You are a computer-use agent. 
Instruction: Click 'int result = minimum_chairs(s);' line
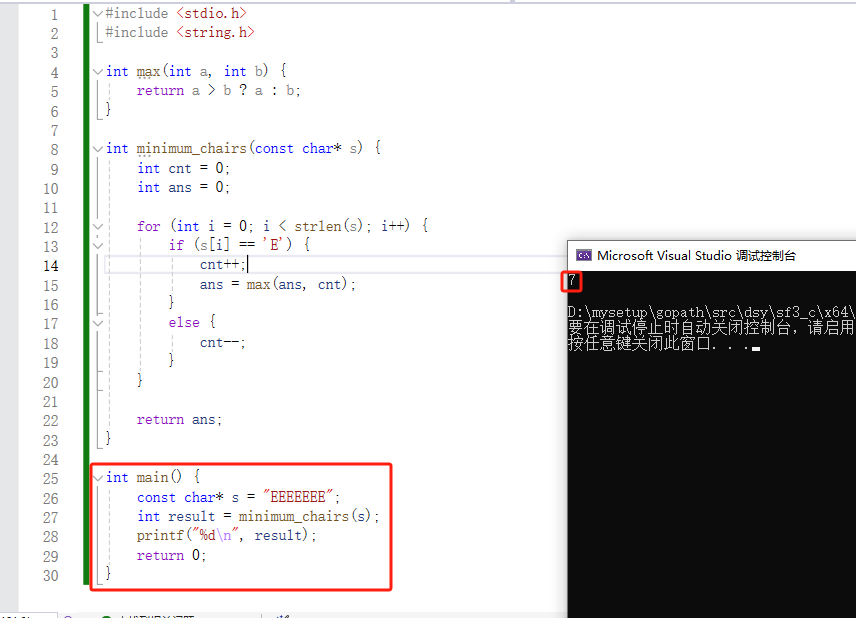click(x=258, y=516)
